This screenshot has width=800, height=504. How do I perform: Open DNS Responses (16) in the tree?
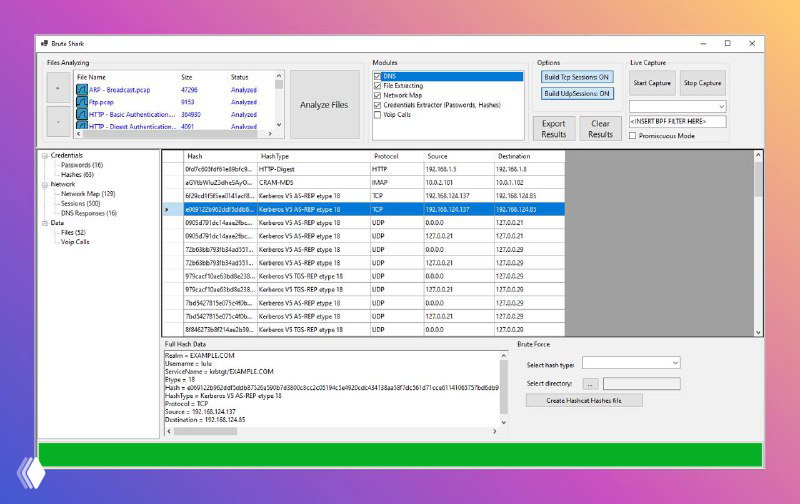[x=89, y=213]
